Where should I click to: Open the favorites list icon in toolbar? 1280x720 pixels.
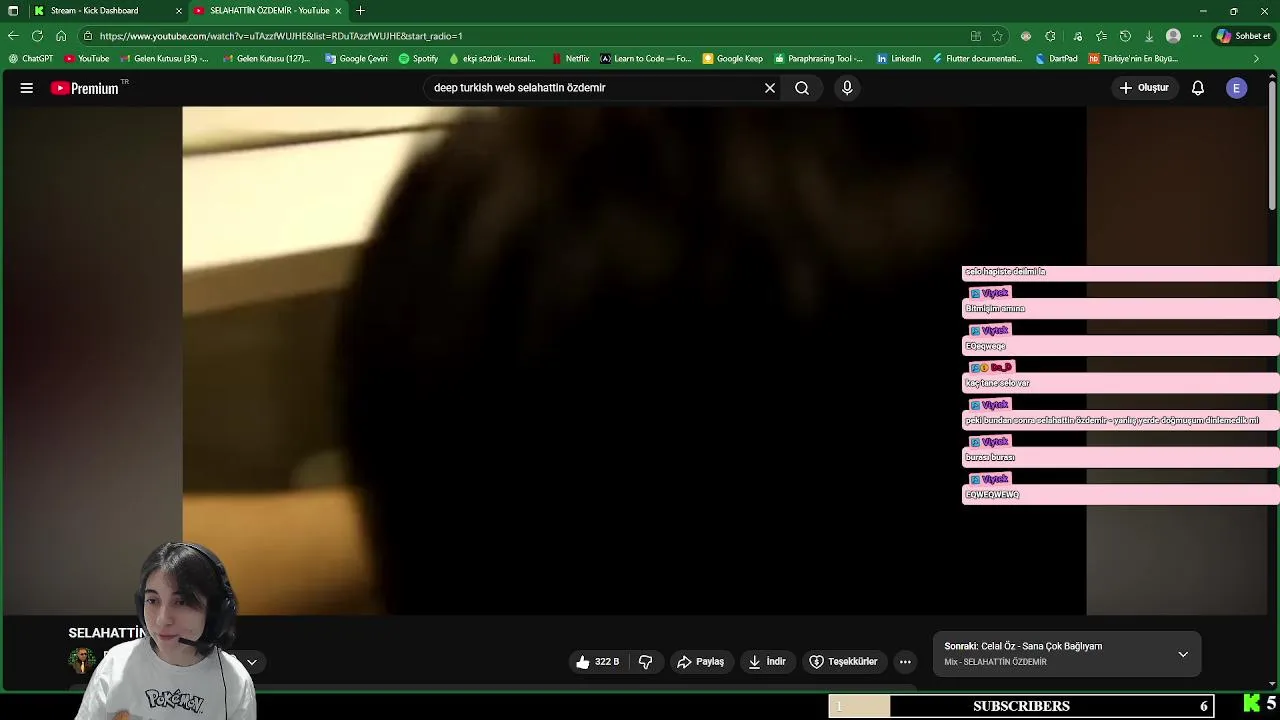1101,36
